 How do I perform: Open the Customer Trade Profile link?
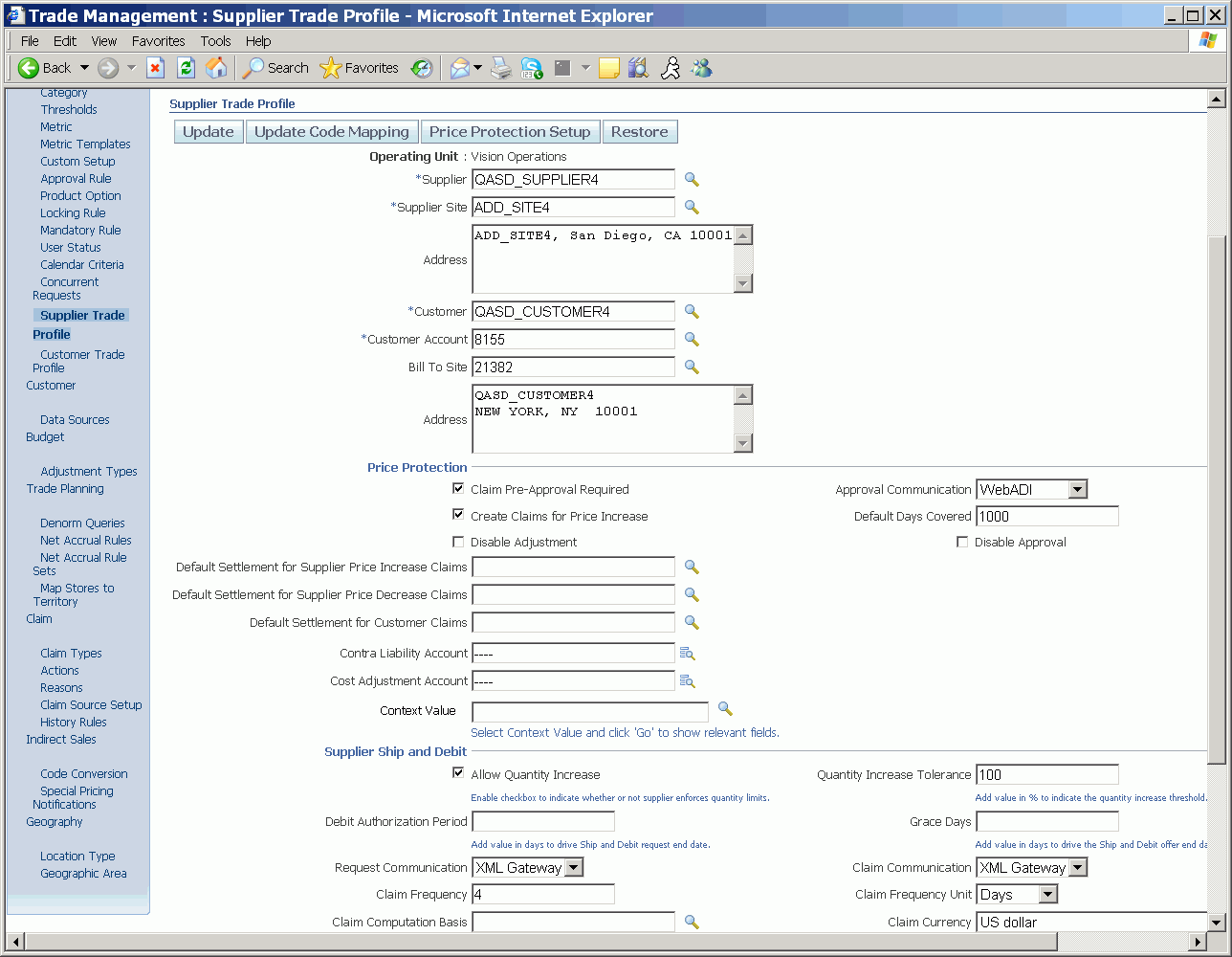point(78,361)
